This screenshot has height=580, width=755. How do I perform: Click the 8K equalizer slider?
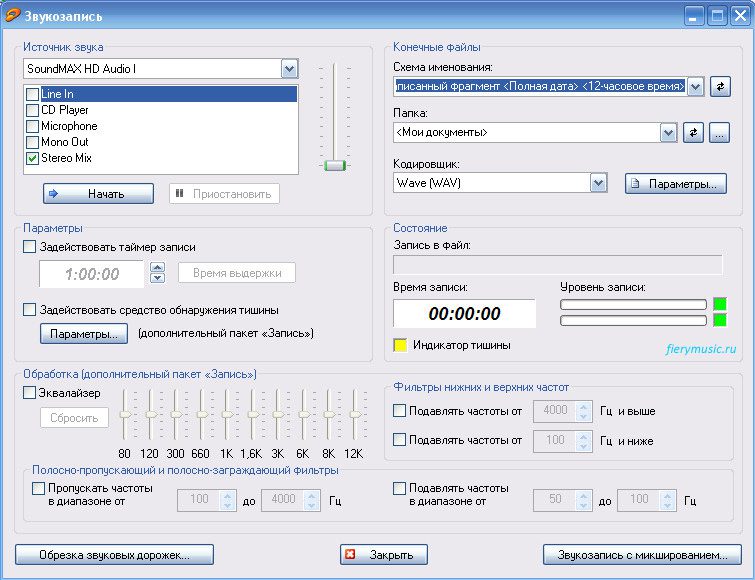(x=329, y=414)
